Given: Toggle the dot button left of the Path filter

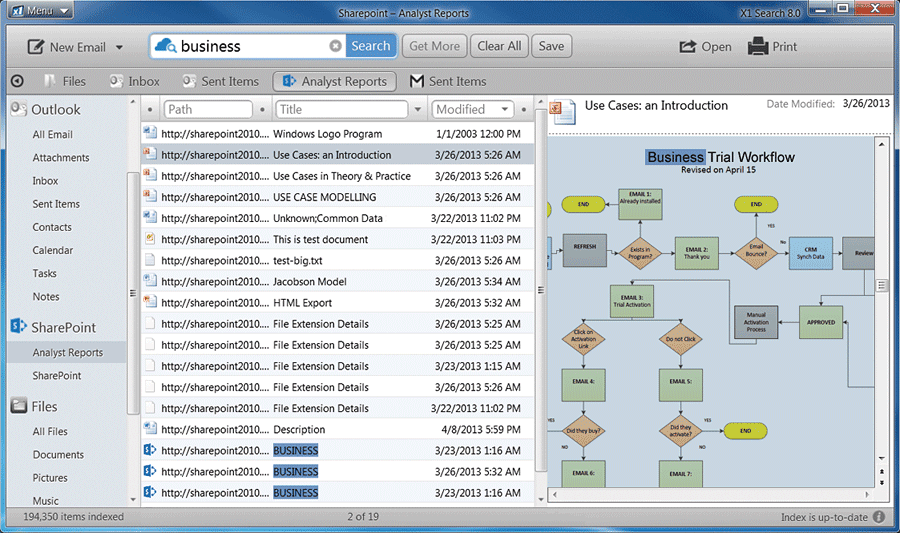Looking at the screenshot, I should (150, 110).
